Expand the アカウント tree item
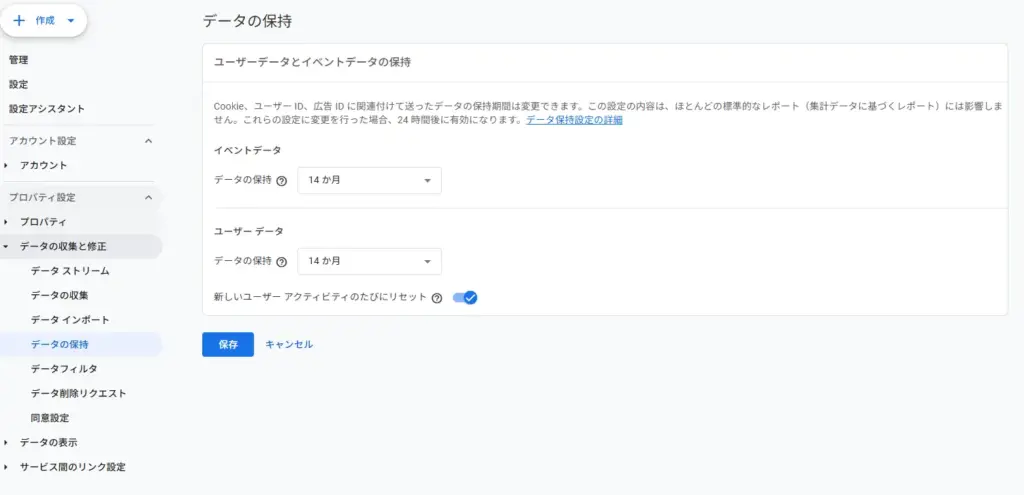The image size is (1024, 495). [x=6, y=166]
